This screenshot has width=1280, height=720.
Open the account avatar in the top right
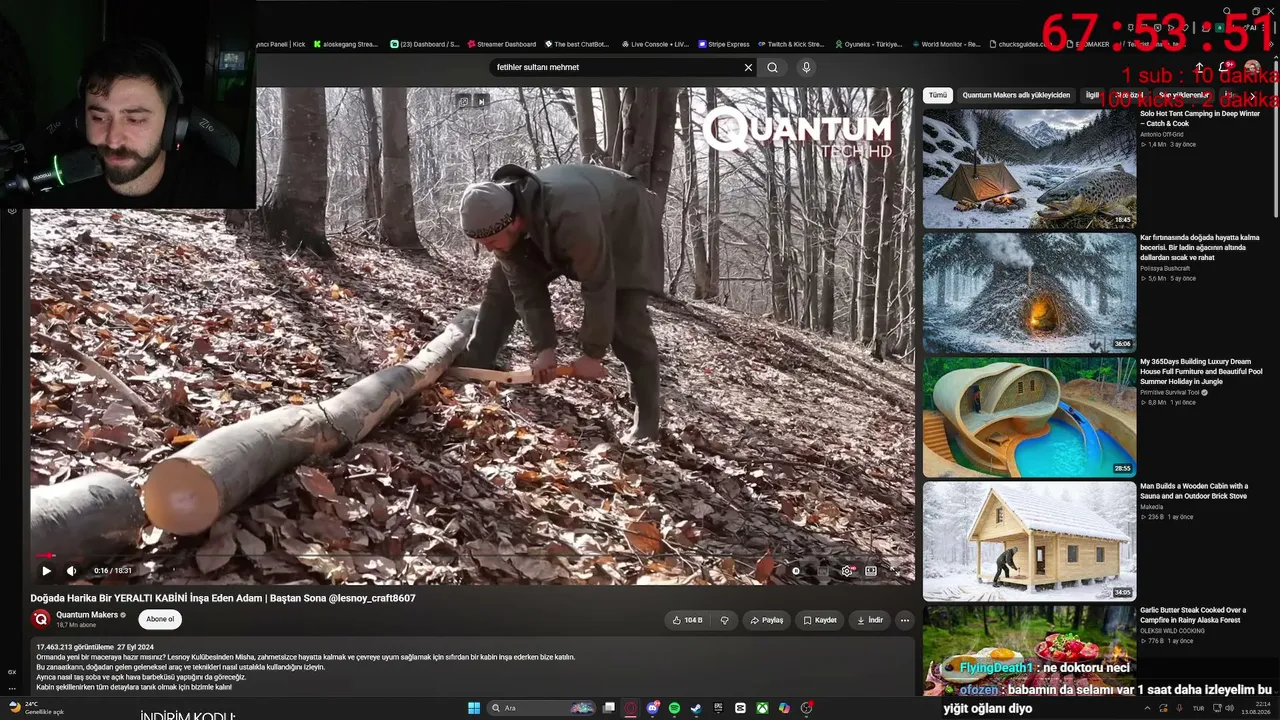pos(1252,67)
